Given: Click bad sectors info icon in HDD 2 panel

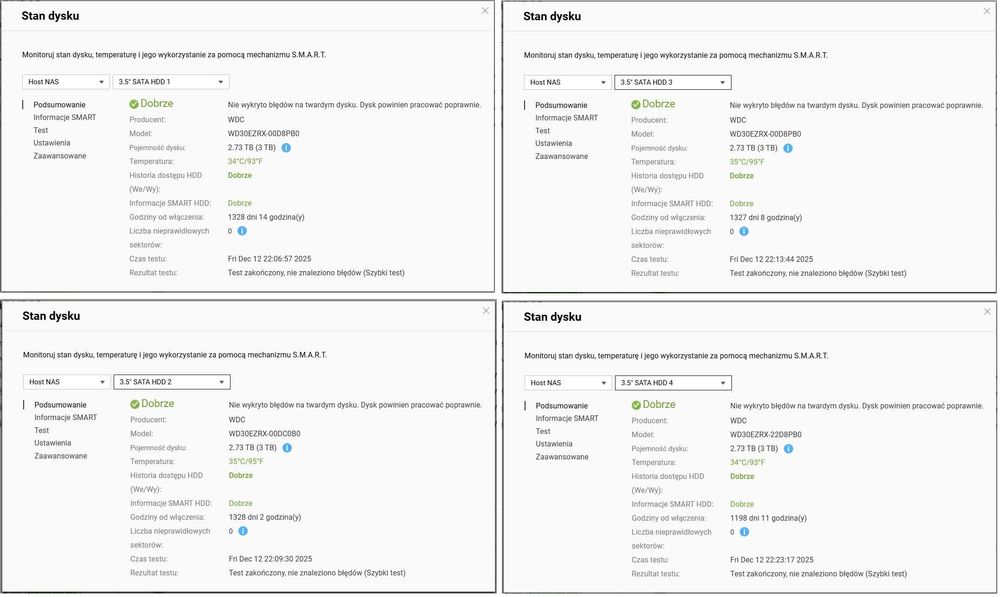Looking at the screenshot, I should [242, 531].
